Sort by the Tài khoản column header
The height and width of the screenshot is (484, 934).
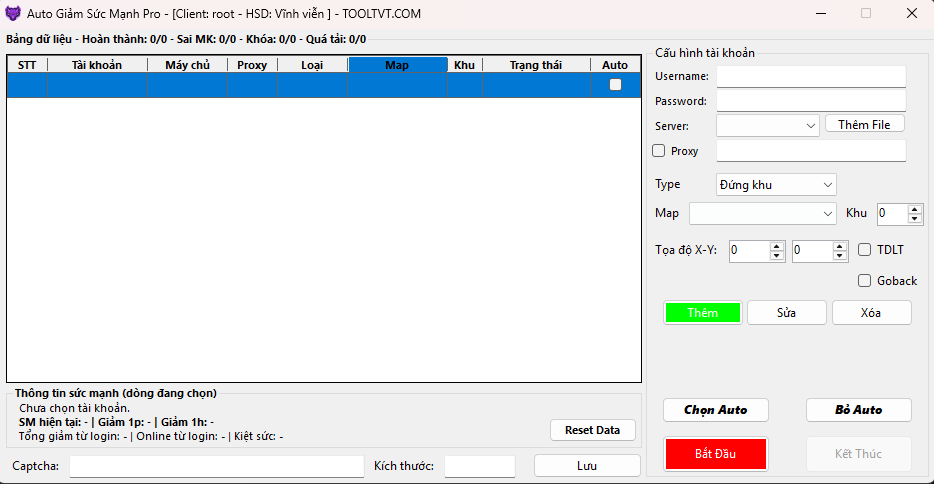coord(97,65)
